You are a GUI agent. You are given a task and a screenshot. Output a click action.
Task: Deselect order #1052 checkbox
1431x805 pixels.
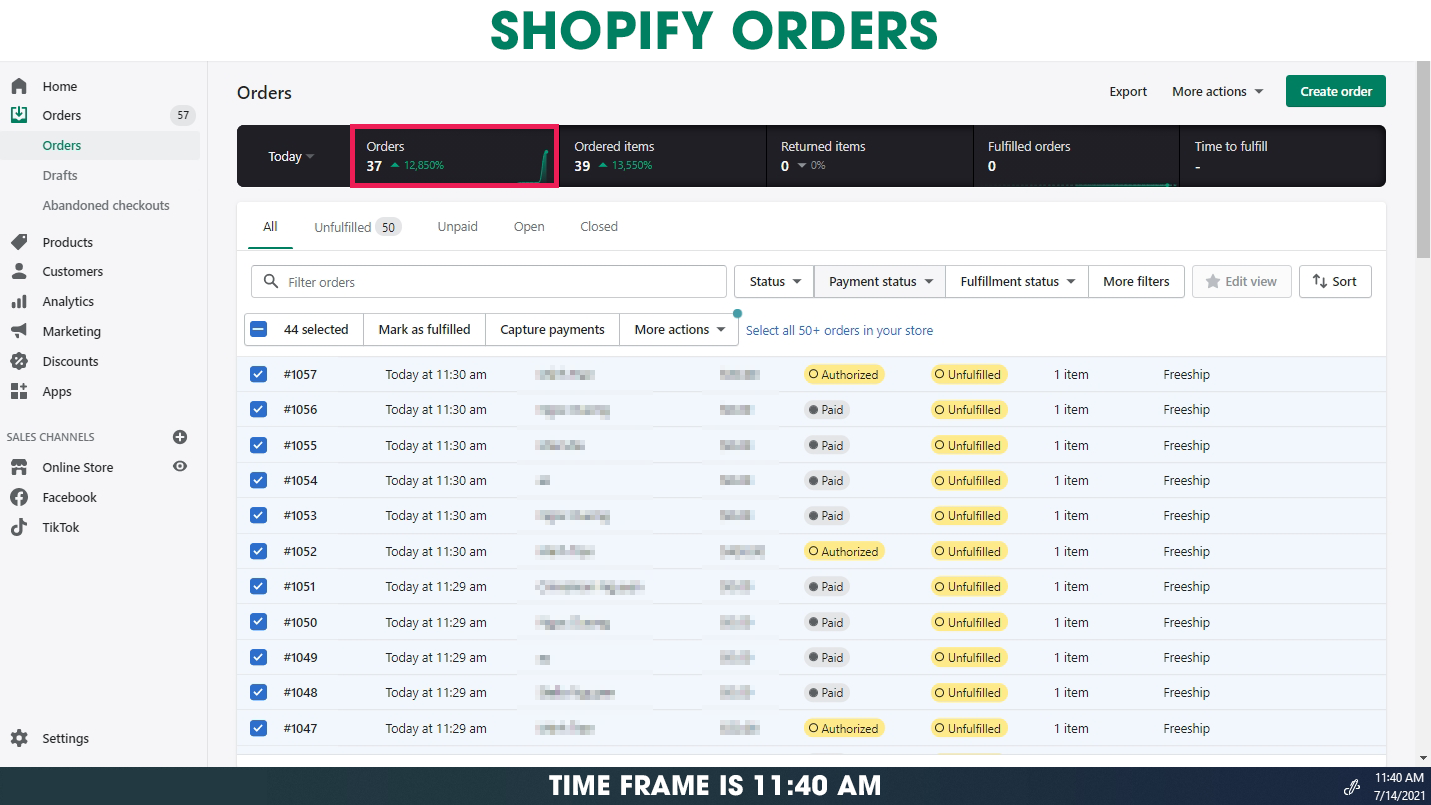[258, 551]
